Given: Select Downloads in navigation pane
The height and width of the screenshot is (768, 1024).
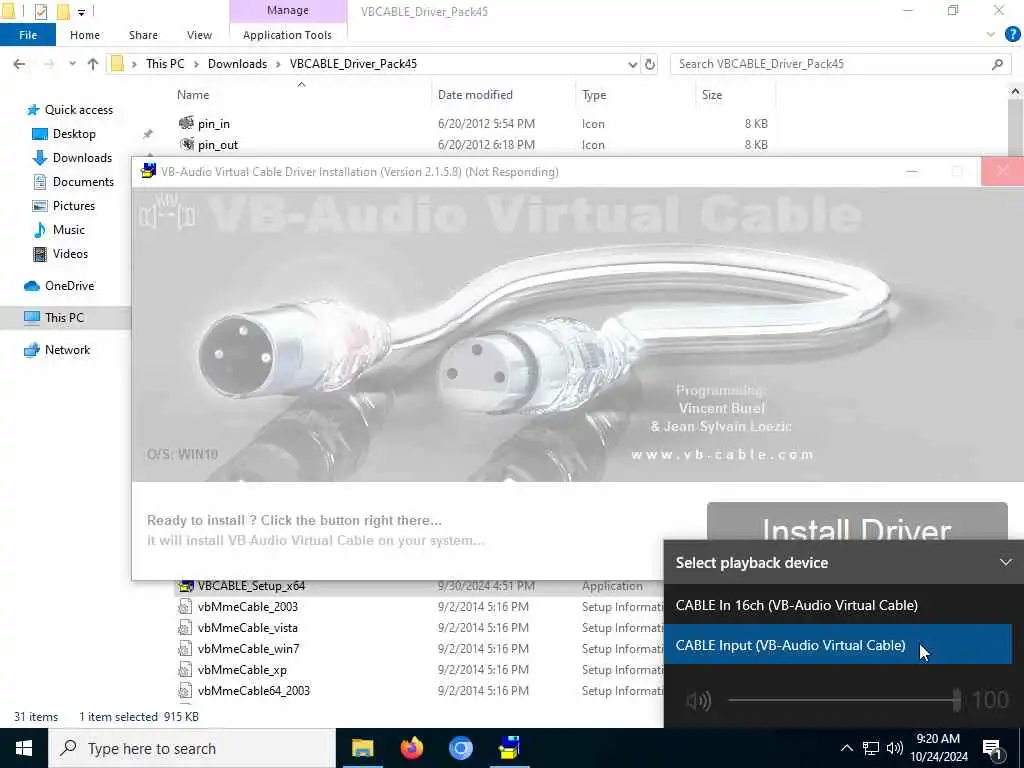Looking at the screenshot, I should 82,158.
